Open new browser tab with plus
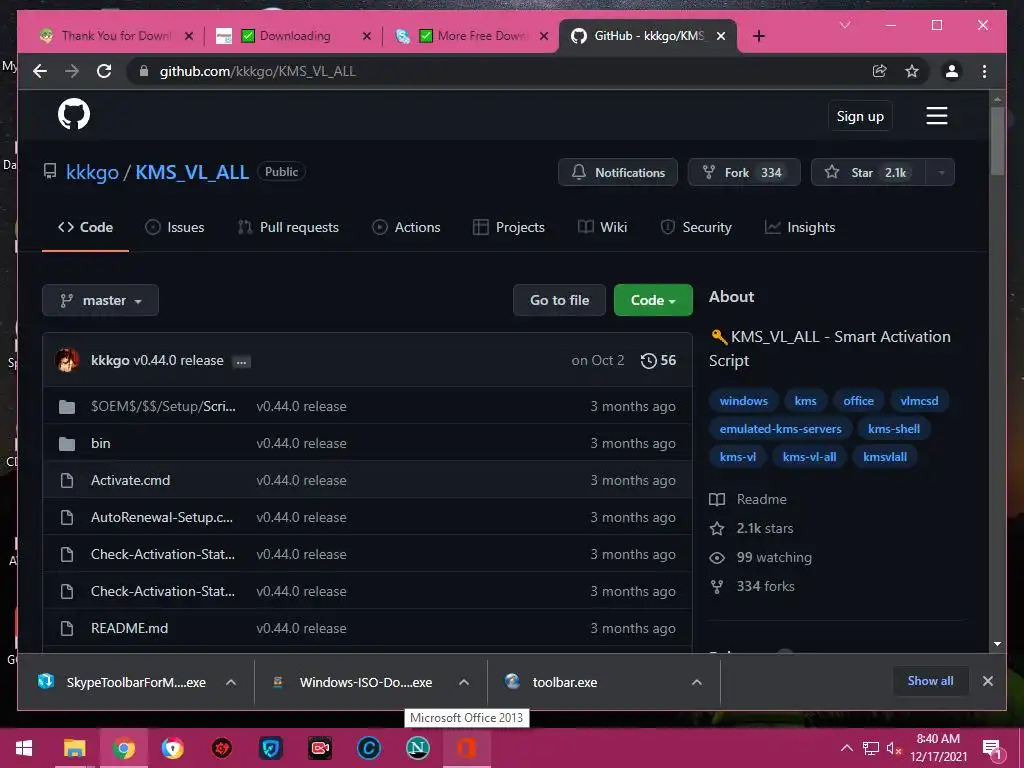The image size is (1024, 768). pos(758,36)
